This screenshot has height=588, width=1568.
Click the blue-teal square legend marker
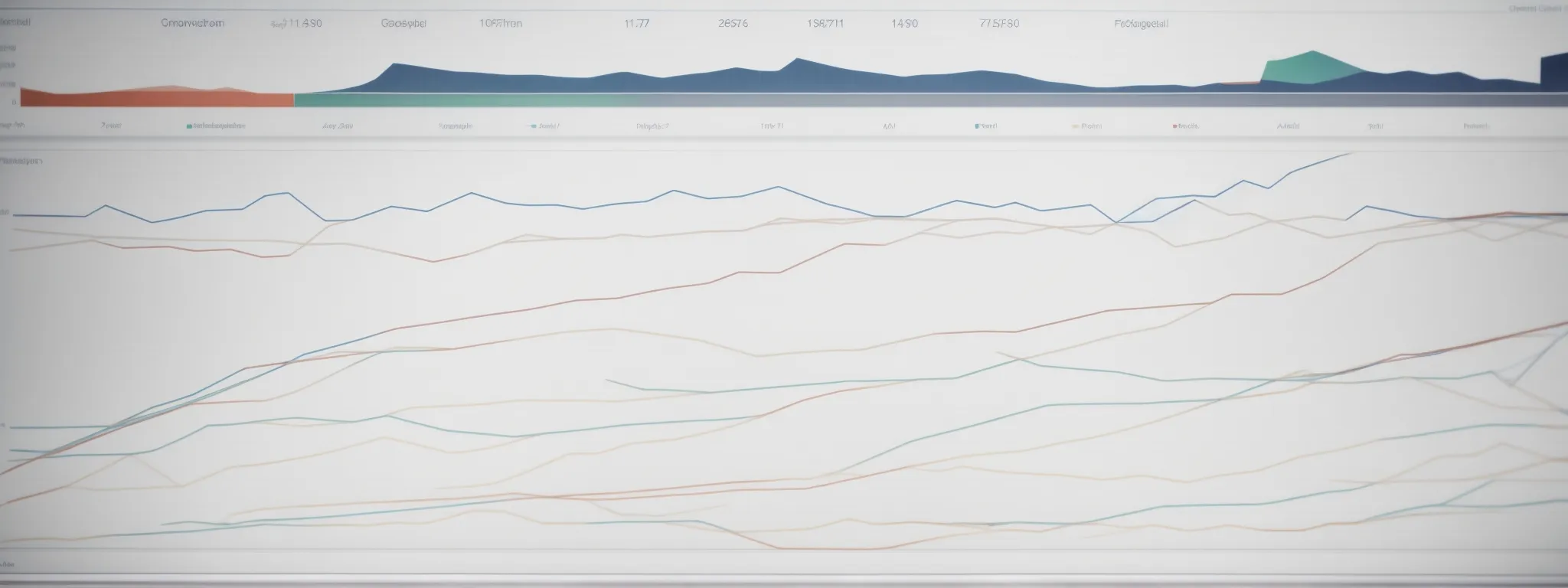point(977,126)
